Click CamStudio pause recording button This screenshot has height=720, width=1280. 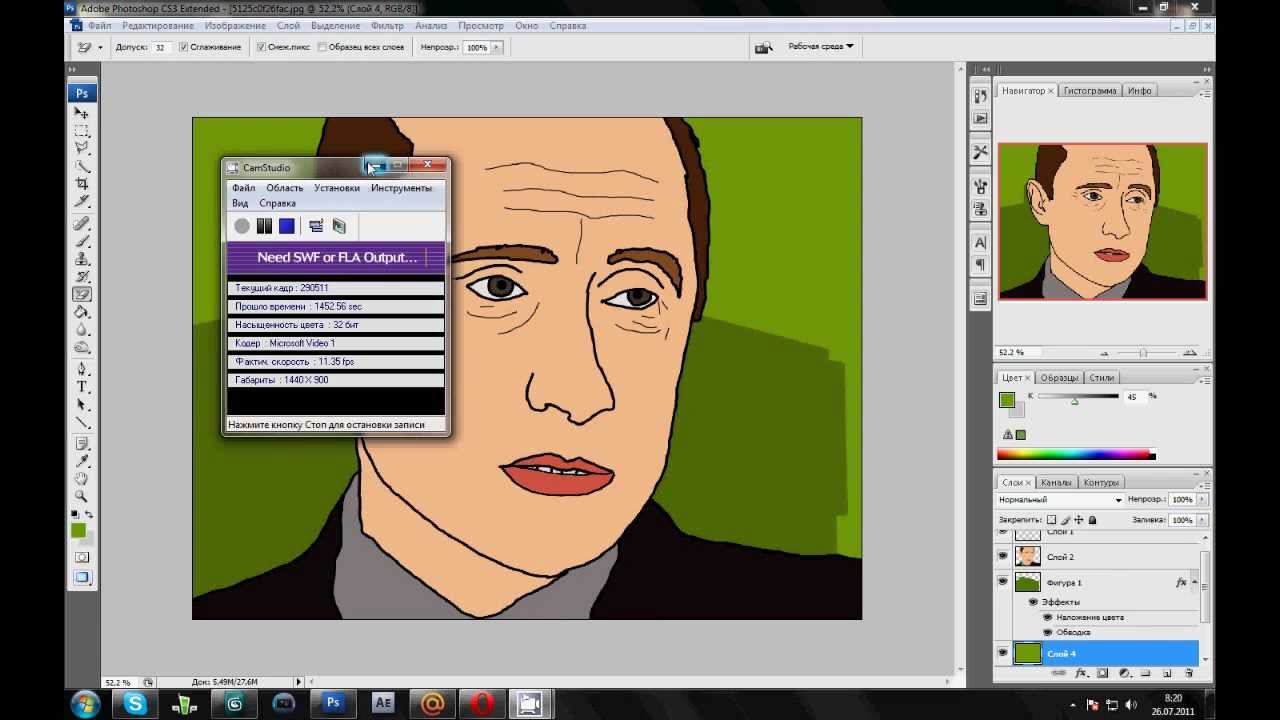coord(264,226)
